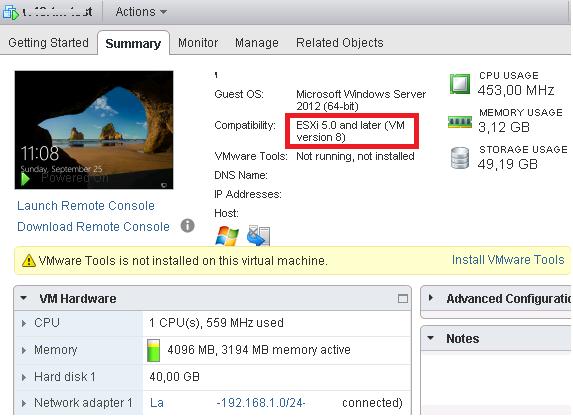This screenshot has width=573, height=419.
Task: Switch to the Getting Started tab
Action: click(48, 43)
